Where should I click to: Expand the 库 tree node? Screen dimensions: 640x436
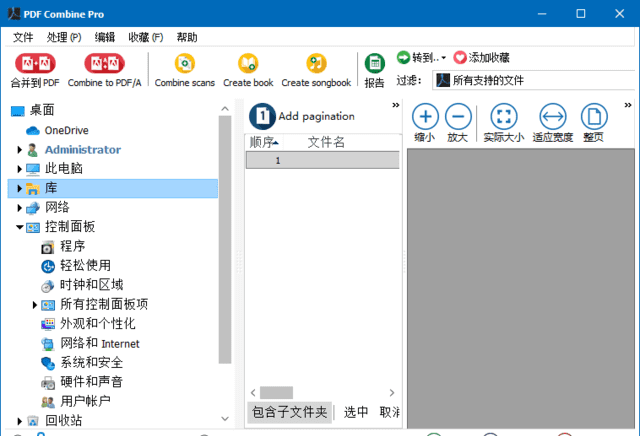[19, 188]
